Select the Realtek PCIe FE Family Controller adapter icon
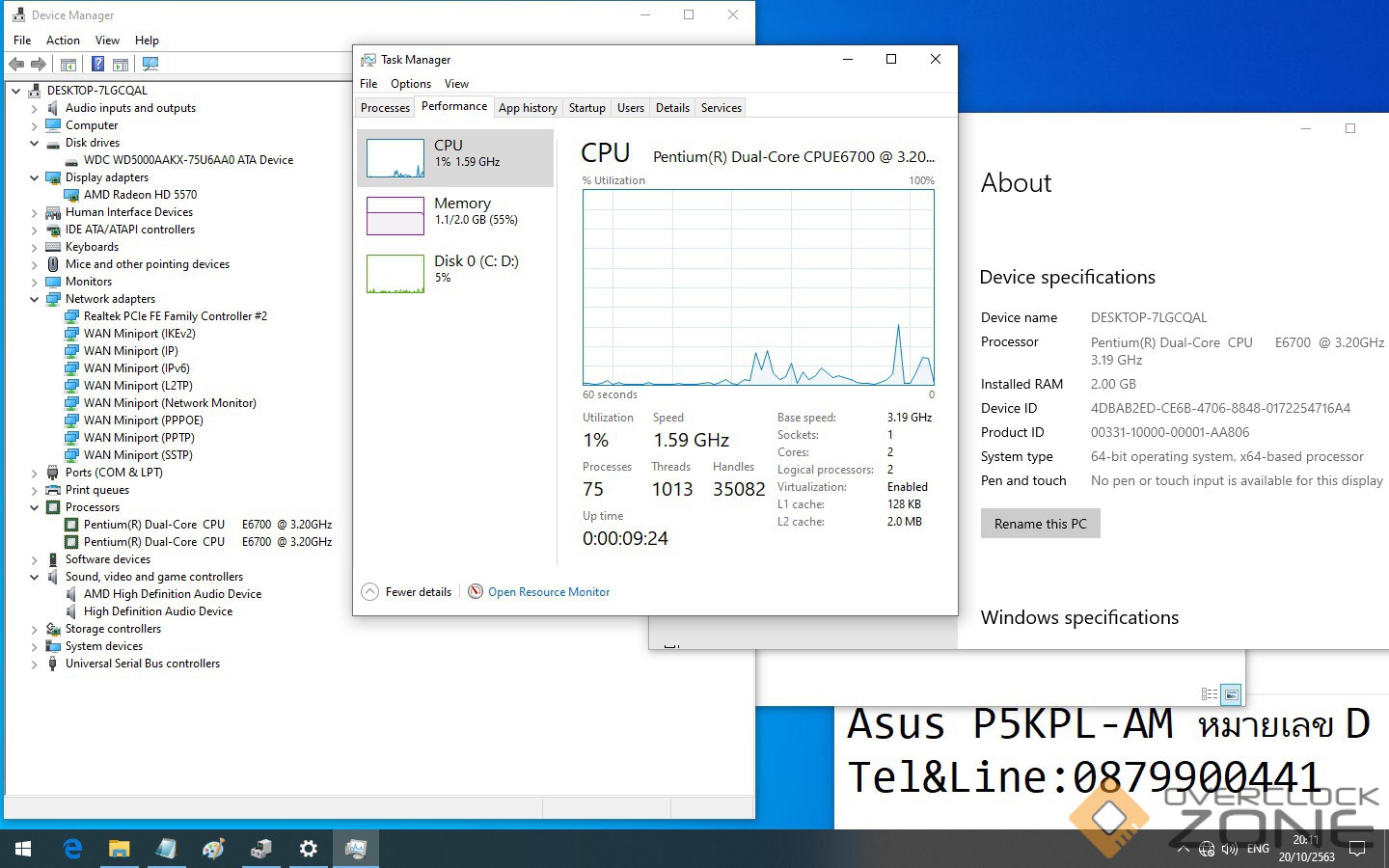 (71, 316)
